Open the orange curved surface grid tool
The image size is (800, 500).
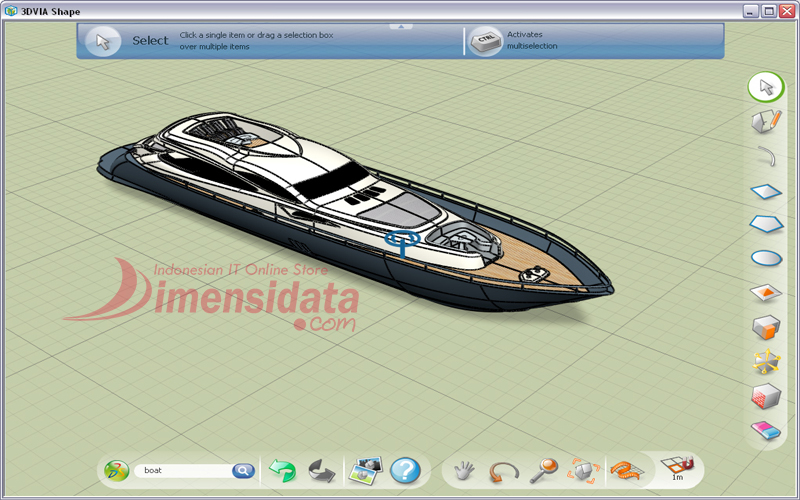pos(627,470)
